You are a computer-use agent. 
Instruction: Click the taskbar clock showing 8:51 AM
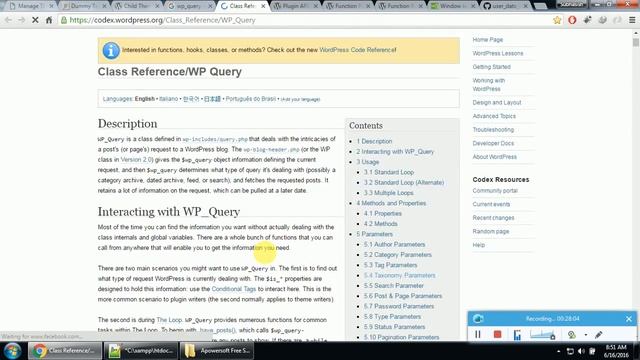click(616, 351)
